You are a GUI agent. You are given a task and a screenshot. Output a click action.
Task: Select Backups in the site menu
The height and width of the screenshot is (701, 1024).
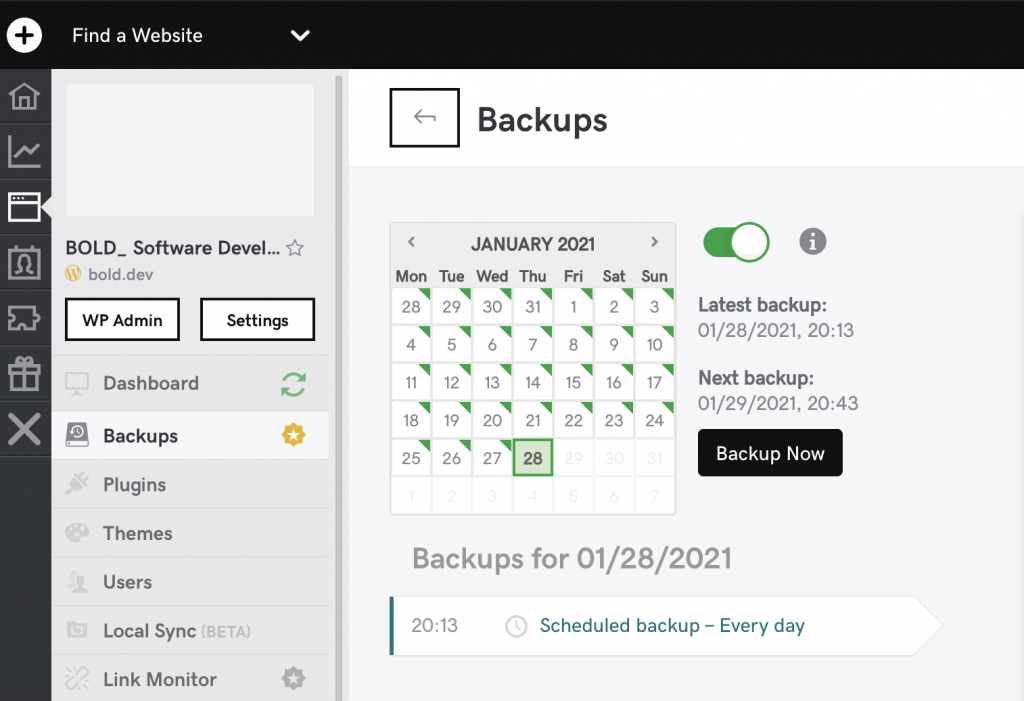190,435
